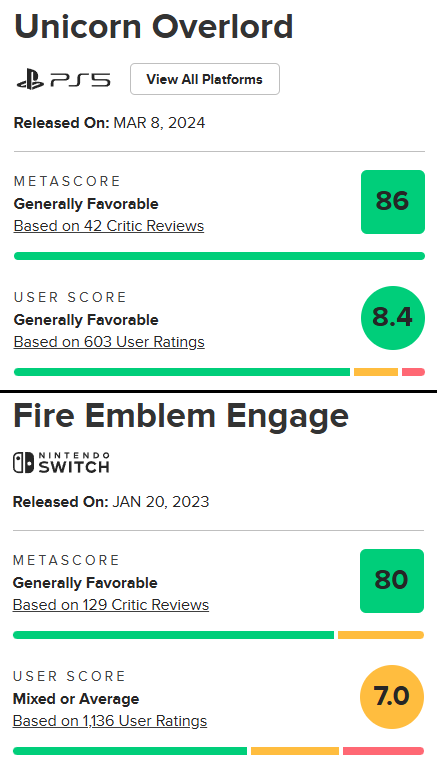Click green segment of Fire Emblem user bar
The image size is (437, 761).
pyautogui.click(x=130, y=751)
